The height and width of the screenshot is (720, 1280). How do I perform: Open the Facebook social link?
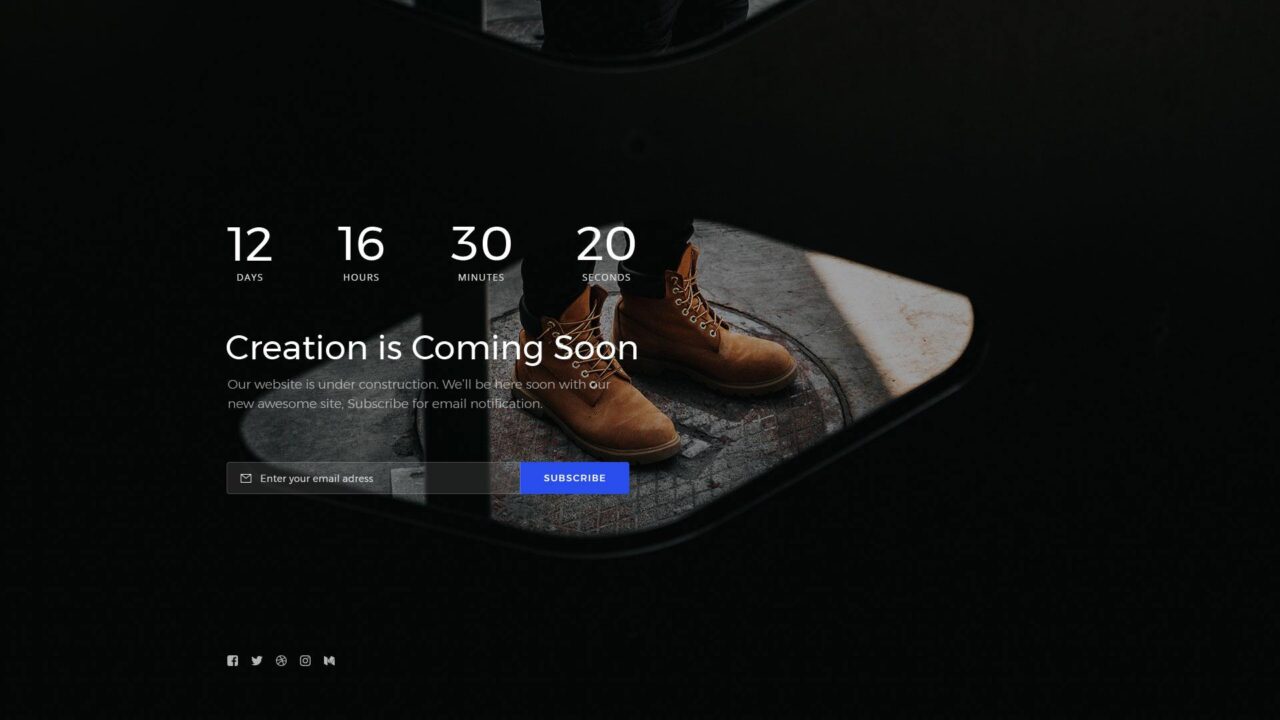(233, 661)
